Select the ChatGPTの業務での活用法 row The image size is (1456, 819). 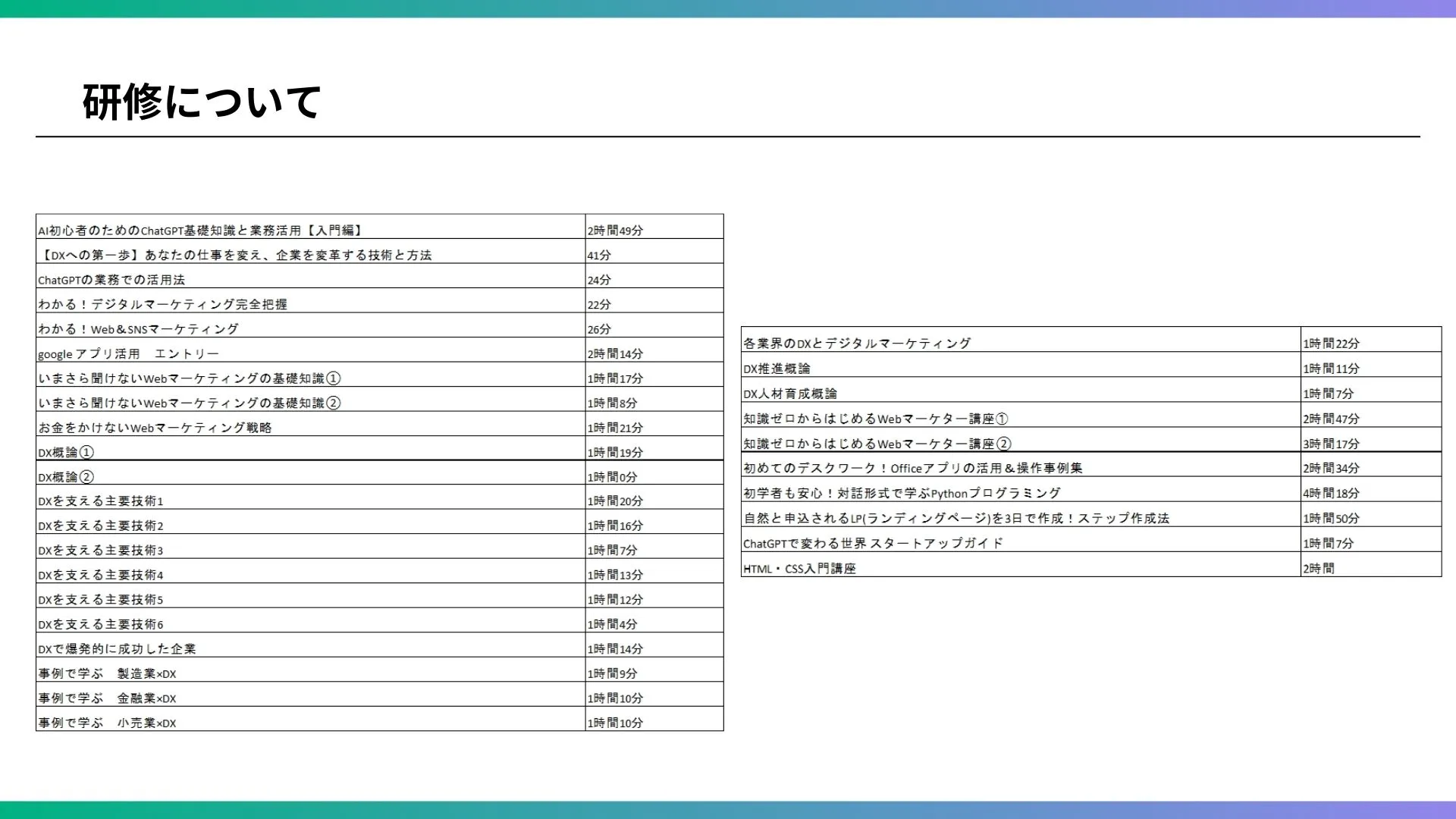tap(112, 280)
